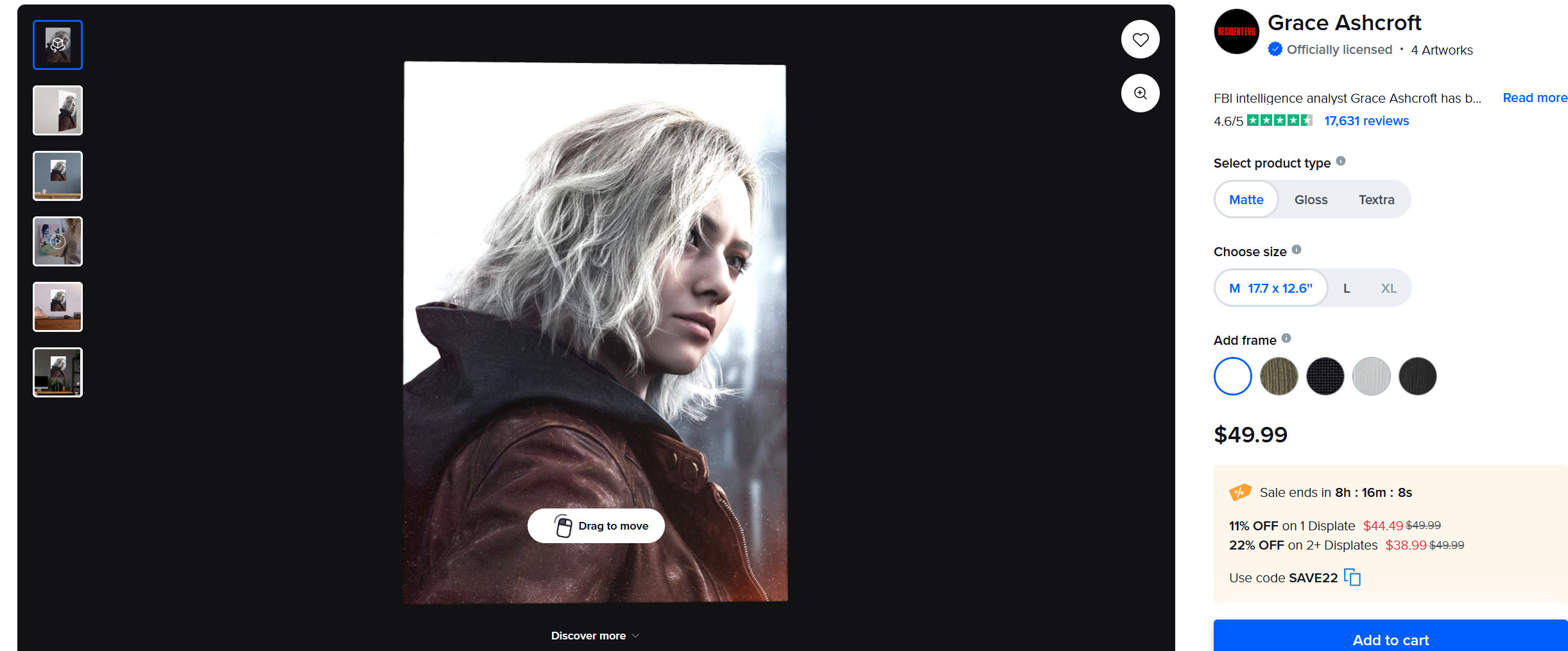Play the product video thumbnail
This screenshot has width=1568, height=651.
58,241
